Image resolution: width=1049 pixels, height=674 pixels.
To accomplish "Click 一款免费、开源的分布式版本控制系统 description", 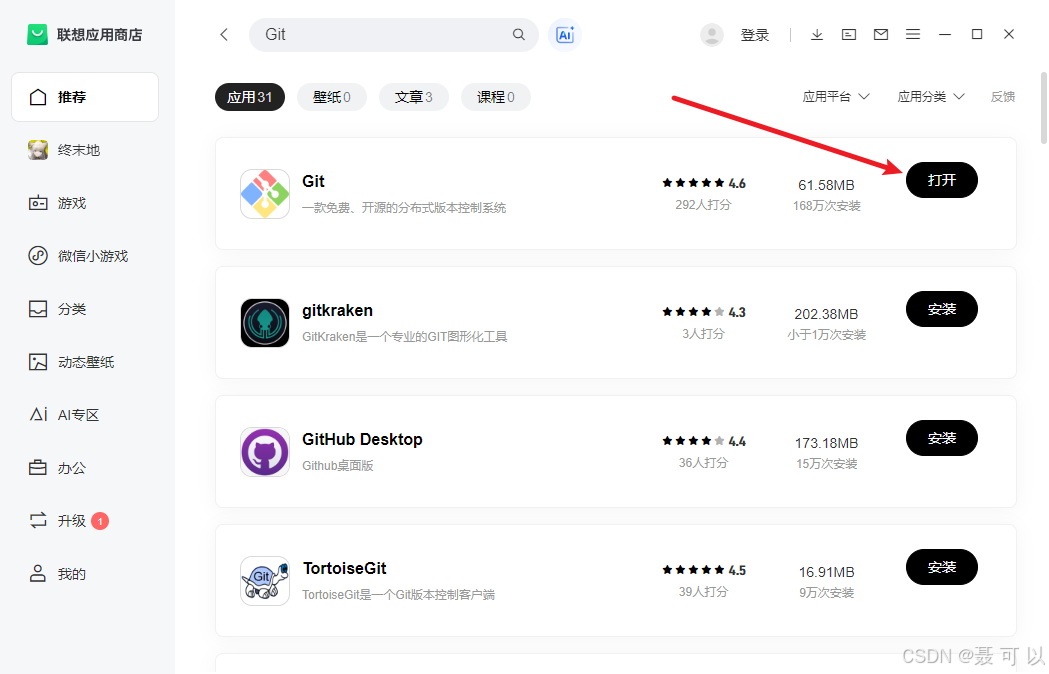I will point(404,208).
